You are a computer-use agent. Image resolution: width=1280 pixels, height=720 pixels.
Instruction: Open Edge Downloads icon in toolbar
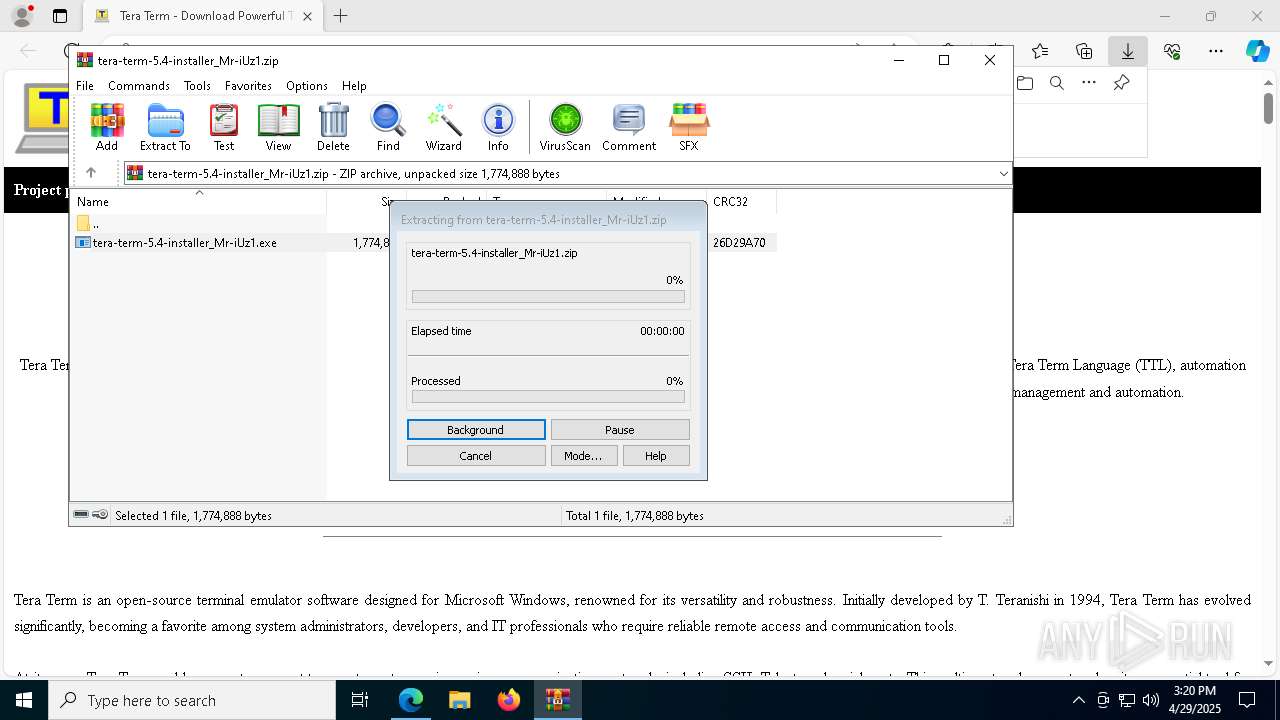point(1128,51)
